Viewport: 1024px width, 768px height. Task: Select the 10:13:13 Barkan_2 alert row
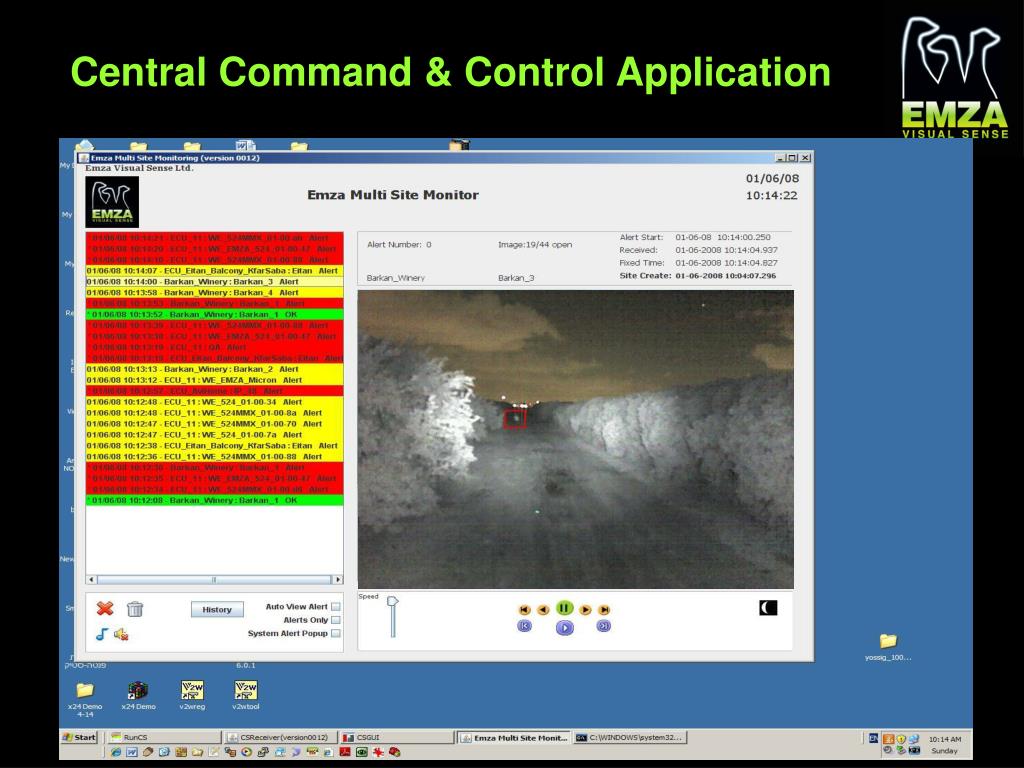[x=214, y=369]
